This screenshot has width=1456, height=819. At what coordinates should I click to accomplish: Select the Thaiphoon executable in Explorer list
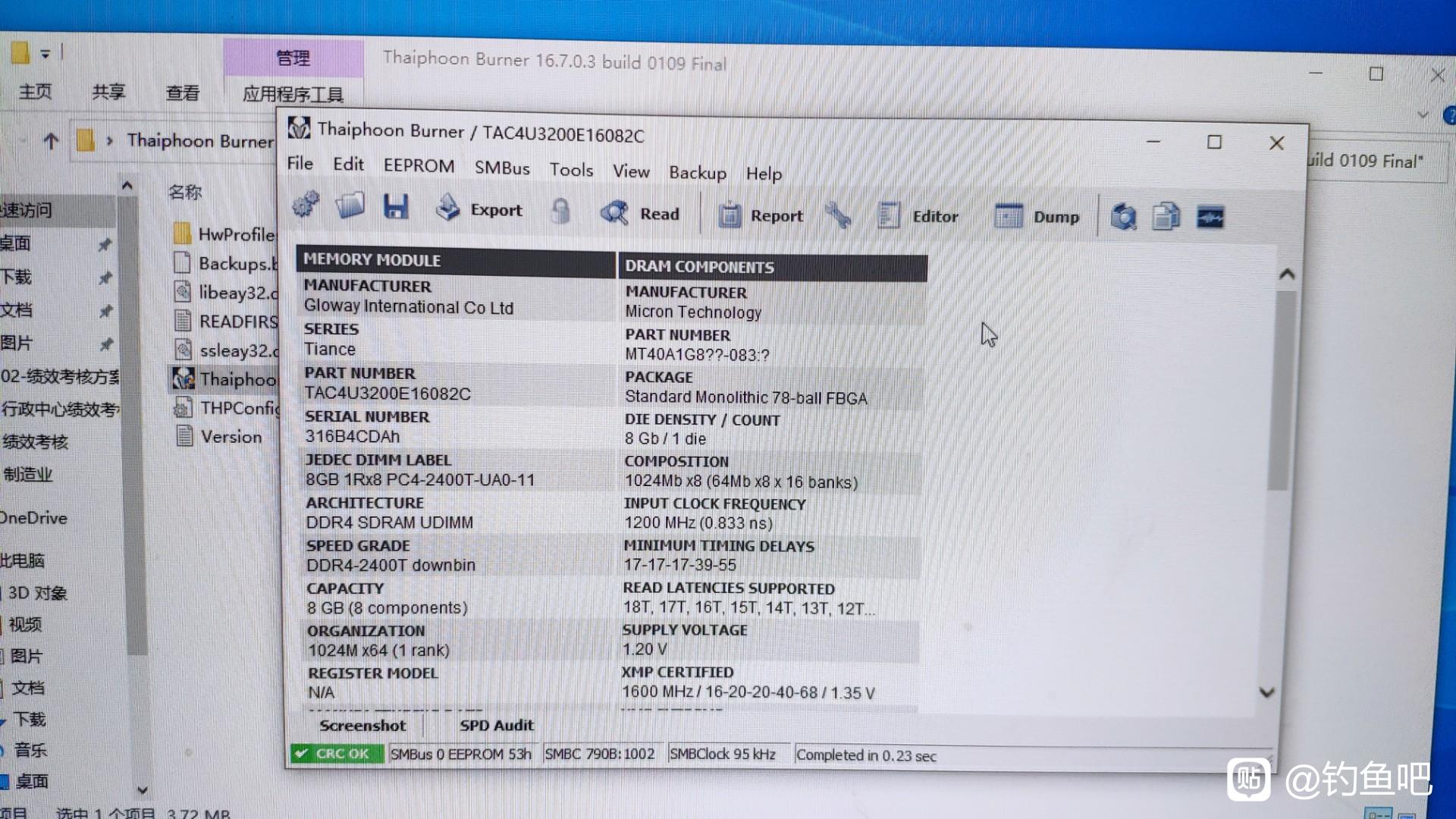coord(224,378)
